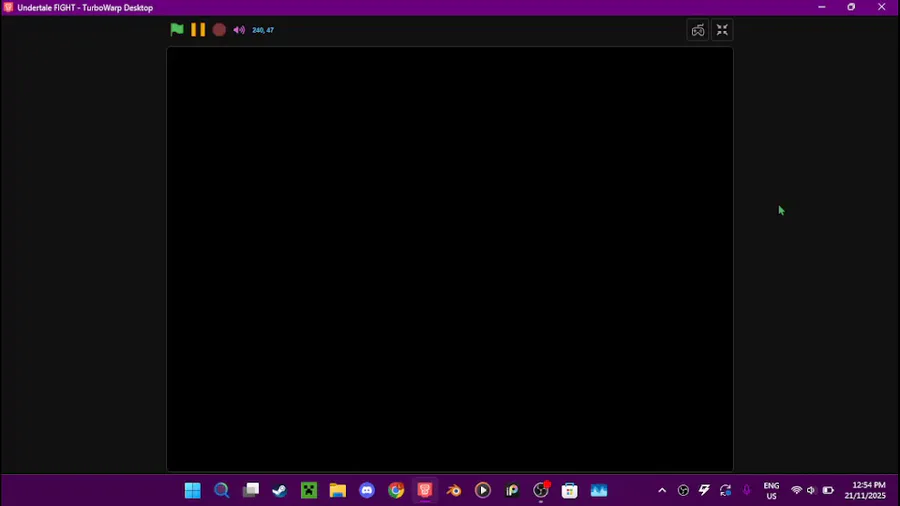Open the blue chart app on taskbar
This screenshot has width=900, height=506.
(x=599, y=491)
